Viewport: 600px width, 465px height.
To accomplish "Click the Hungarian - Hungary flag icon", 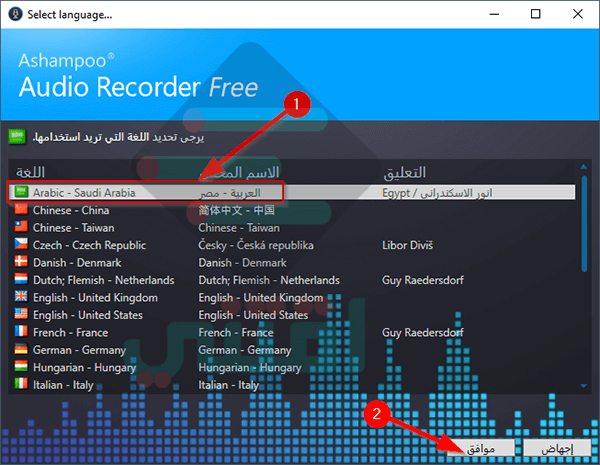I will (x=21, y=367).
